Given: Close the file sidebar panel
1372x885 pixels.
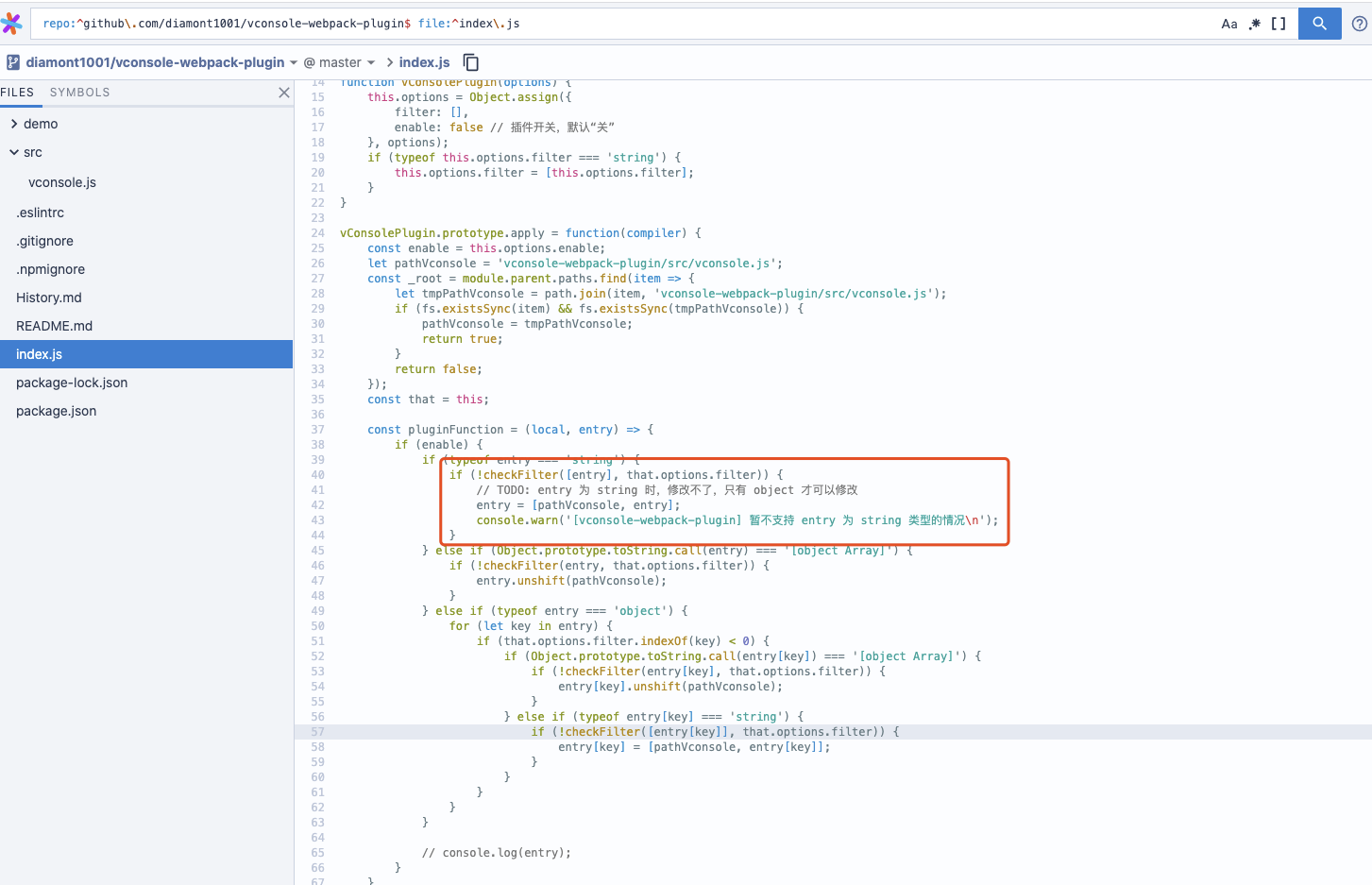Looking at the screenshot, I should pyautogui.click(x=283, y=93).
